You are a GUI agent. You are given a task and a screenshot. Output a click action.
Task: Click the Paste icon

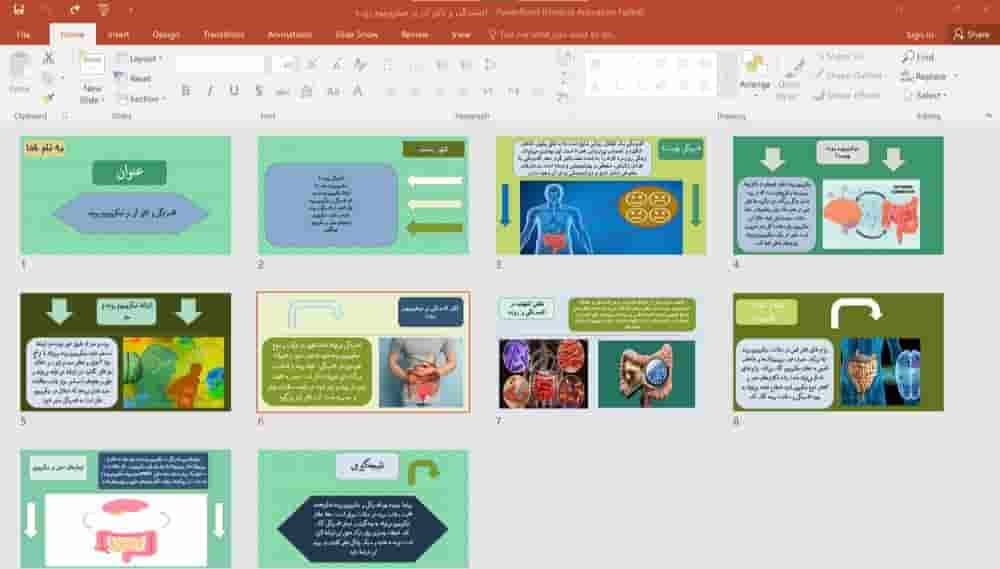[x=20, y=66]
